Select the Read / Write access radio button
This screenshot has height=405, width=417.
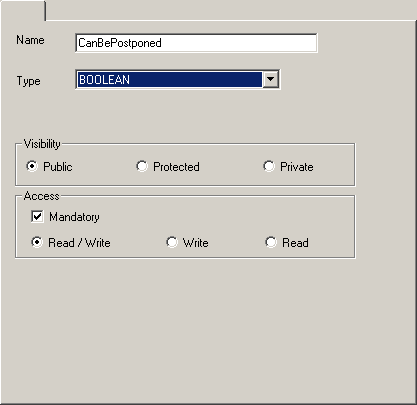pos(37,242)
